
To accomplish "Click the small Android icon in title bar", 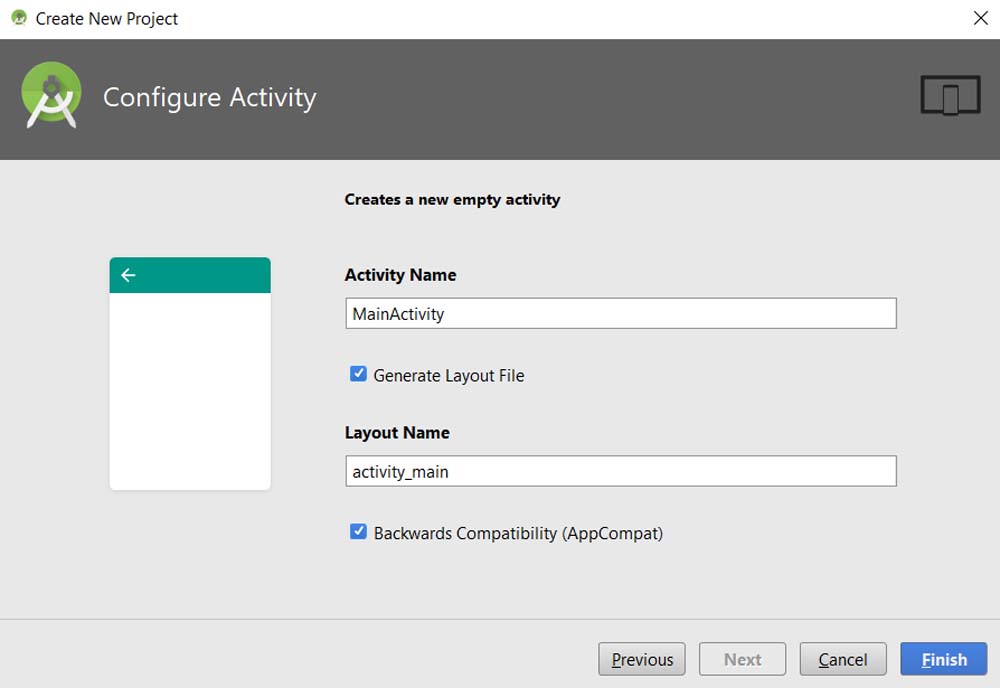I will 18,18.
